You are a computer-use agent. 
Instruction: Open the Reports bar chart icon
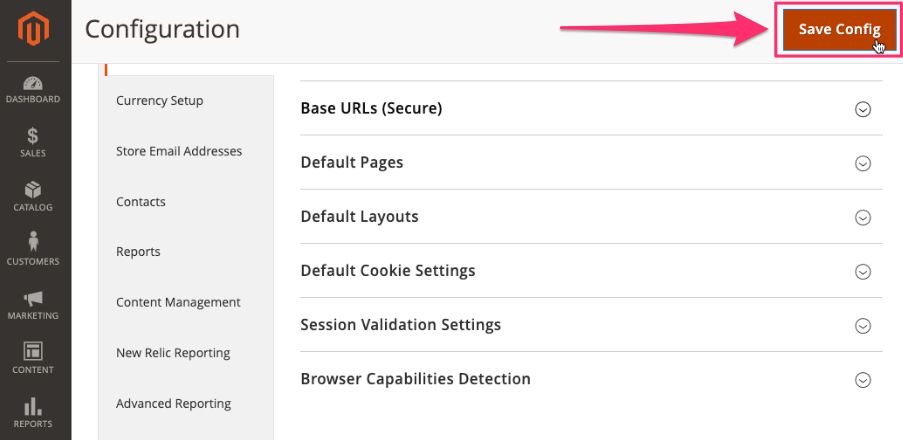33,406
